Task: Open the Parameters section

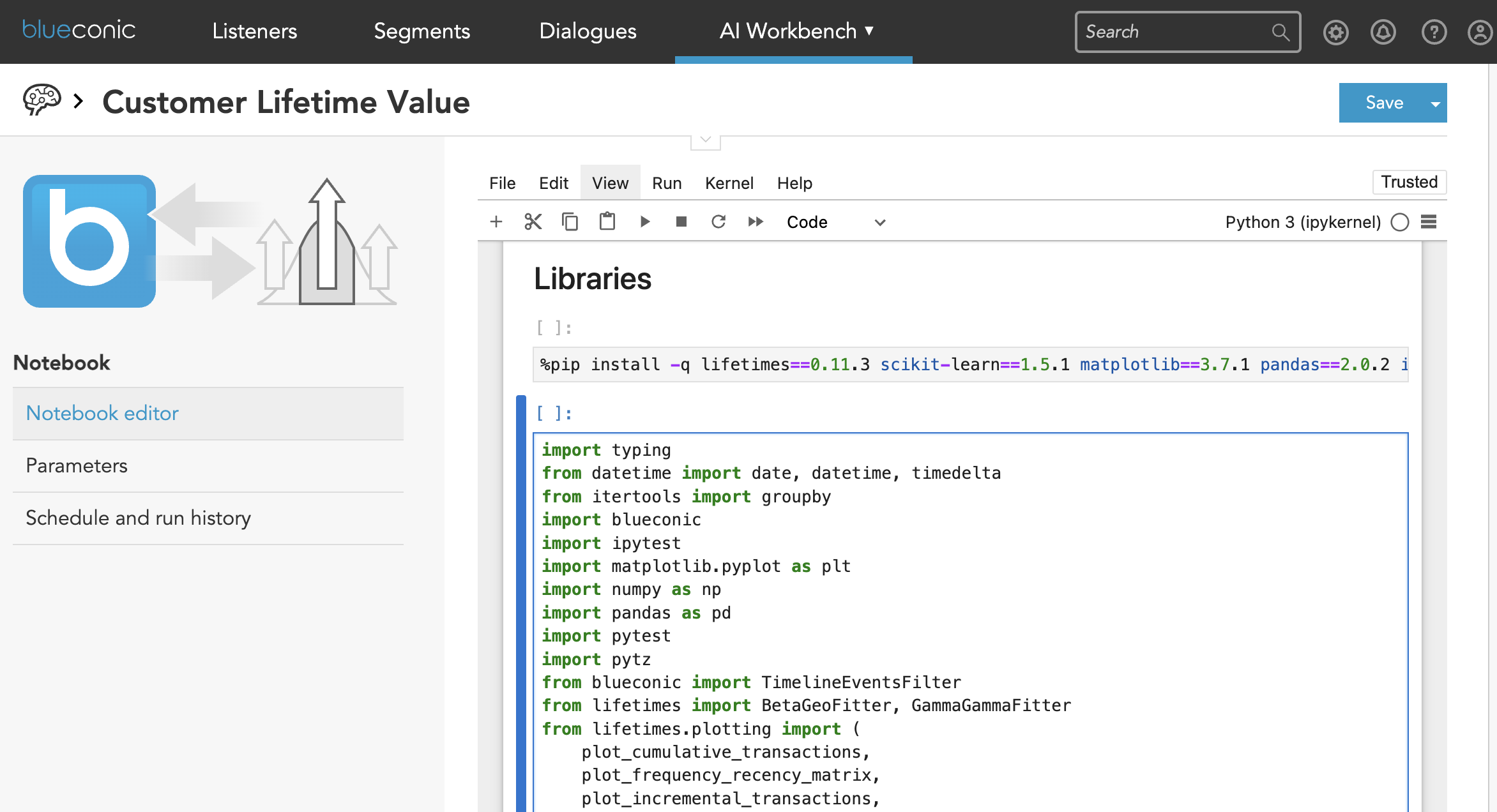Action: (x=208, y=465)
